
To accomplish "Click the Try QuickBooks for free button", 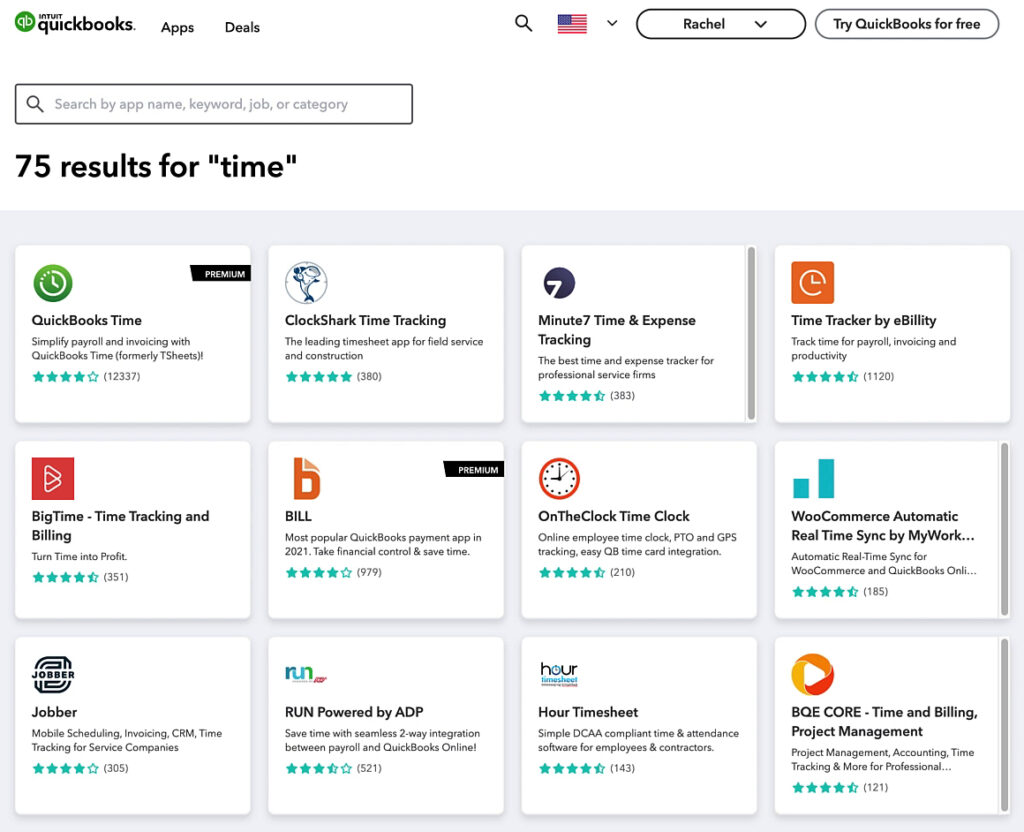I will point(906,23).
